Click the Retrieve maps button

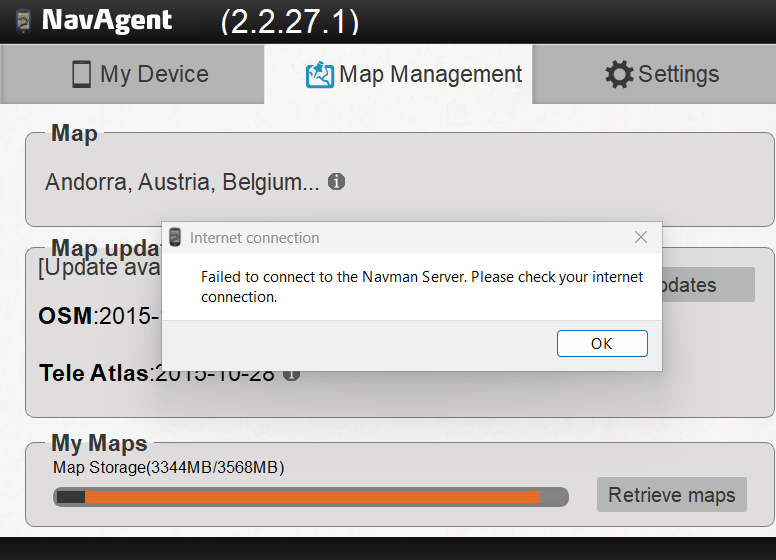pyautogui.click(x=672, y=495)
